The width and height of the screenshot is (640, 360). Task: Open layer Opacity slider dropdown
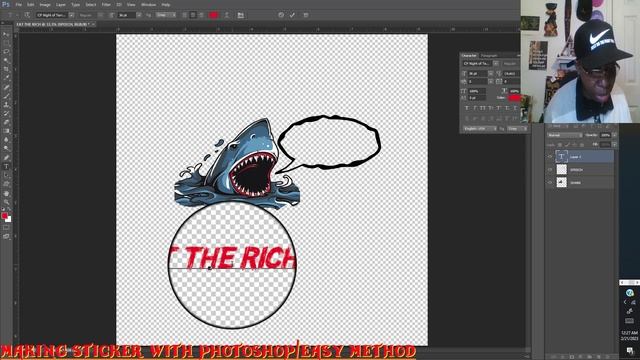(614, 135)
